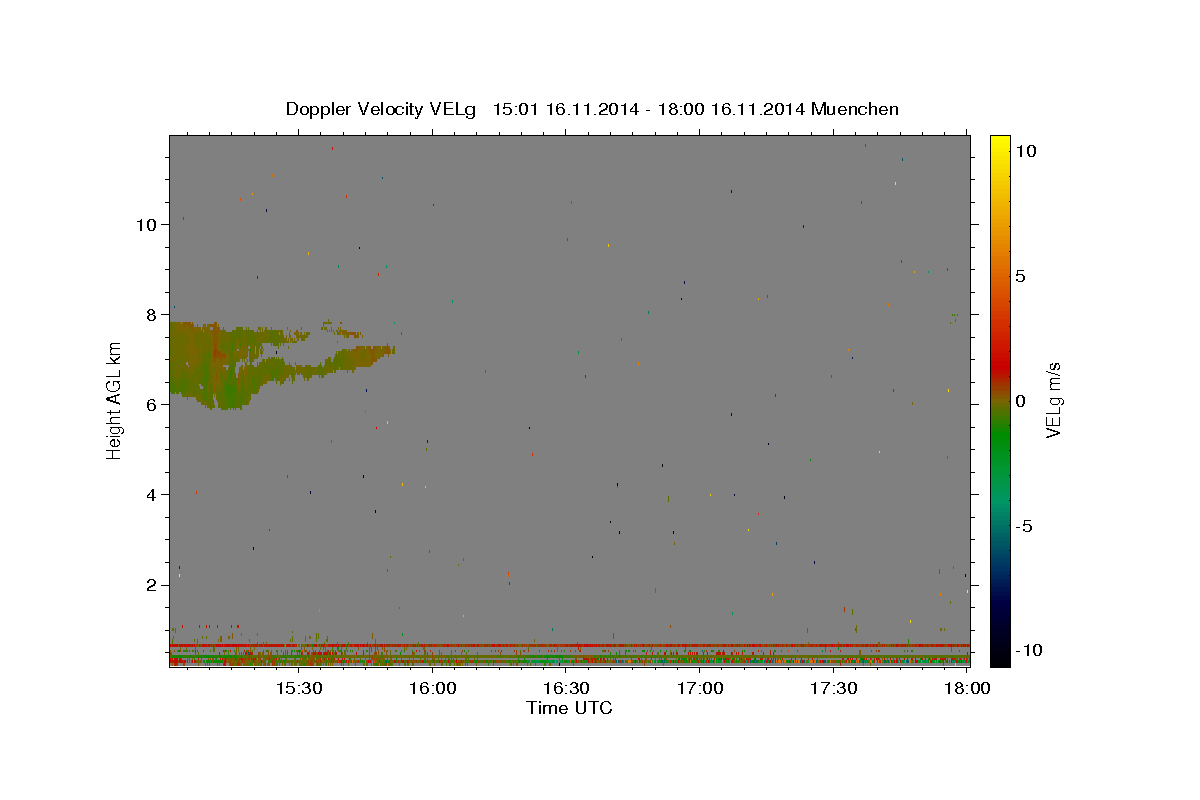Click the 16:30 time tick label
The width and height of the screenshot is (1200, 800).
(567, 688)
